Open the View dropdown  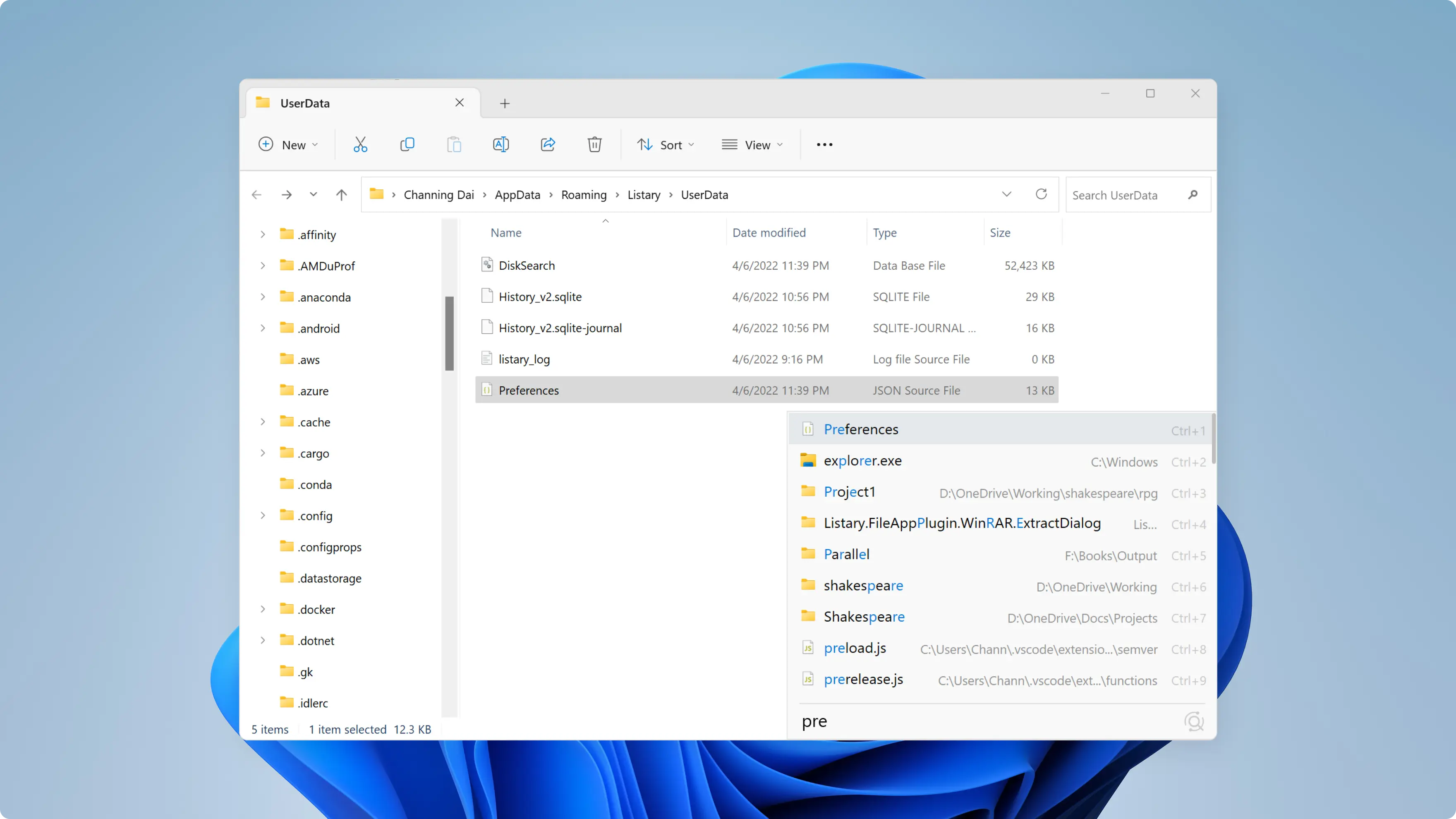click(752, 145)
